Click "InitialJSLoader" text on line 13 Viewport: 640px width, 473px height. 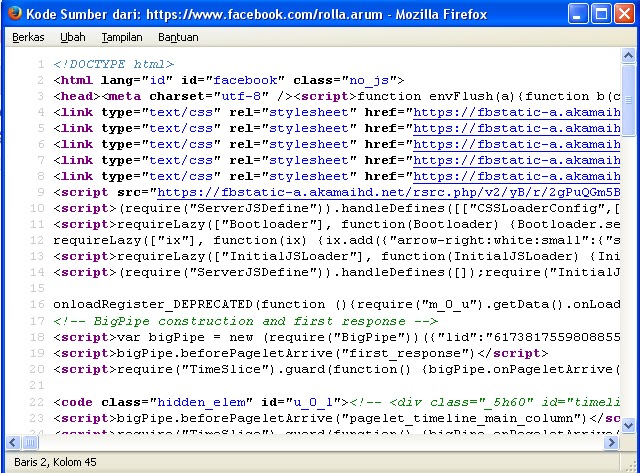292,256
